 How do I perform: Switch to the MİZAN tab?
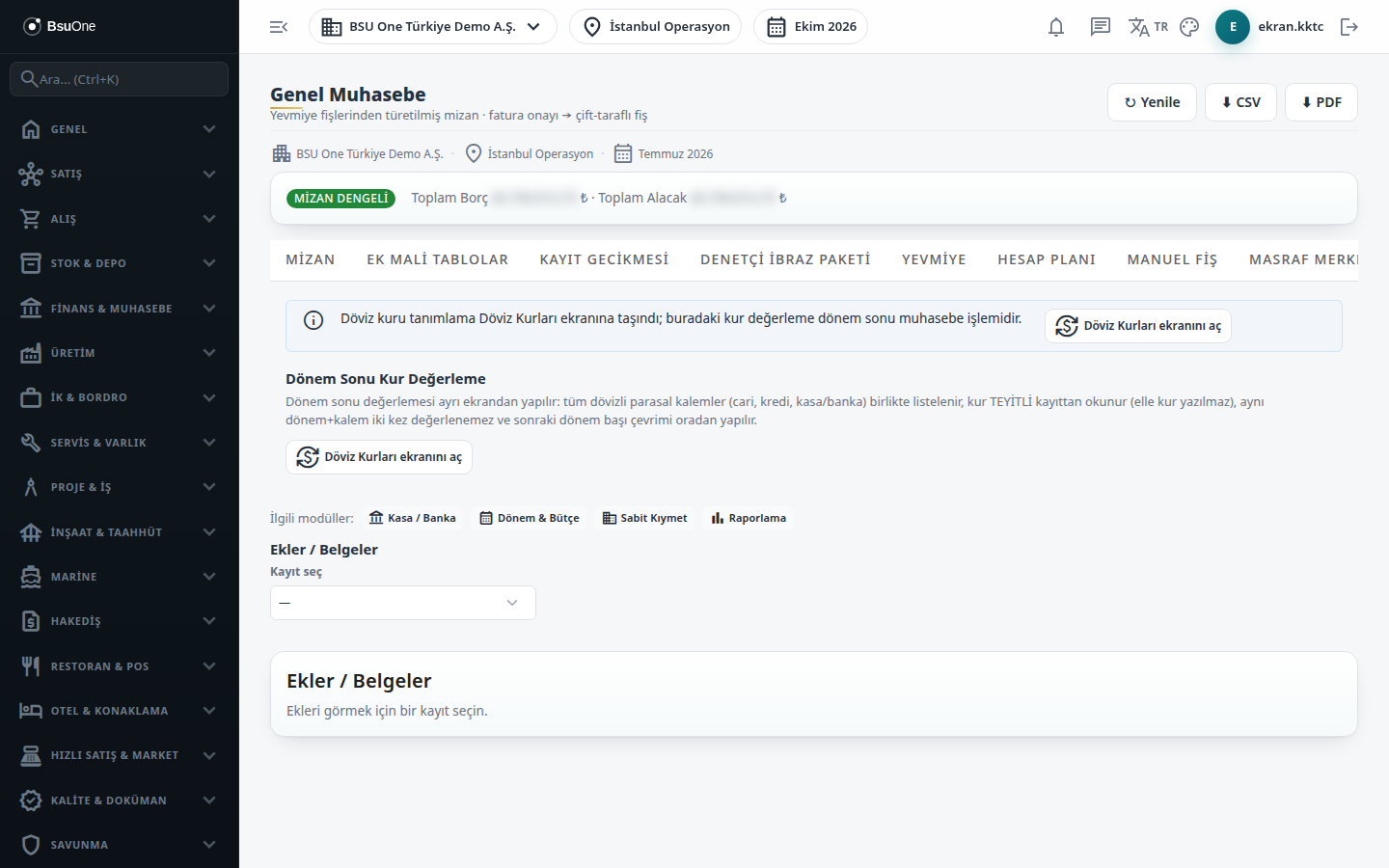click(x=311, y=259)
